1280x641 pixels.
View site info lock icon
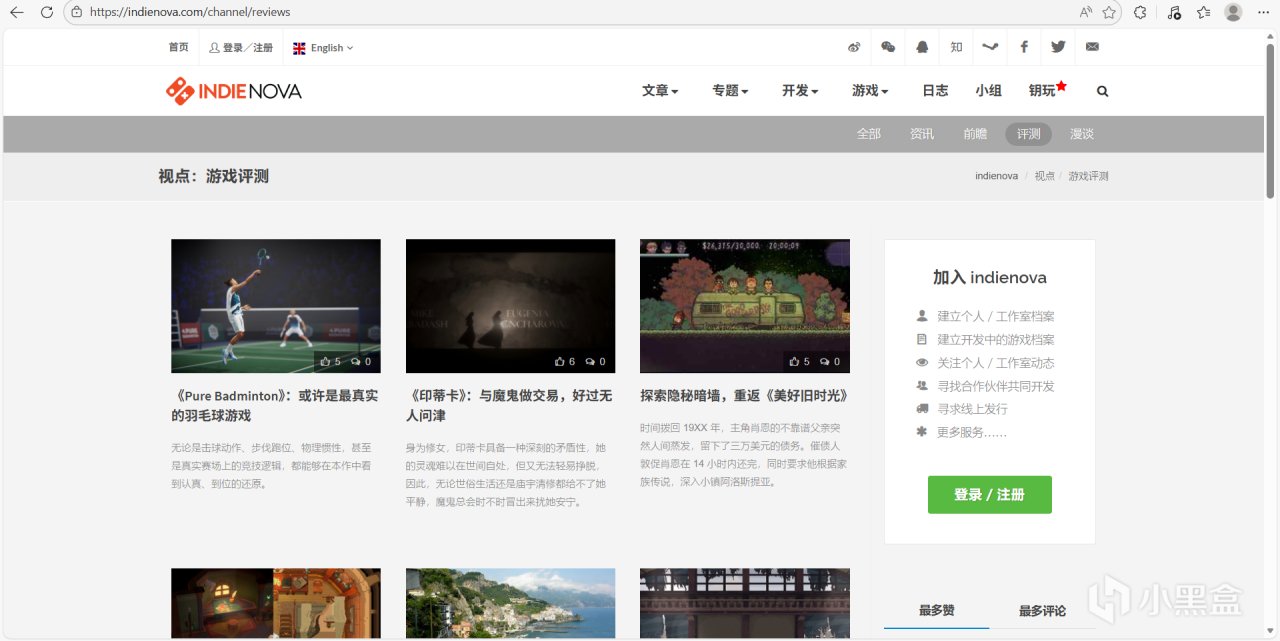pyautogui.click(x=76, y=12)
